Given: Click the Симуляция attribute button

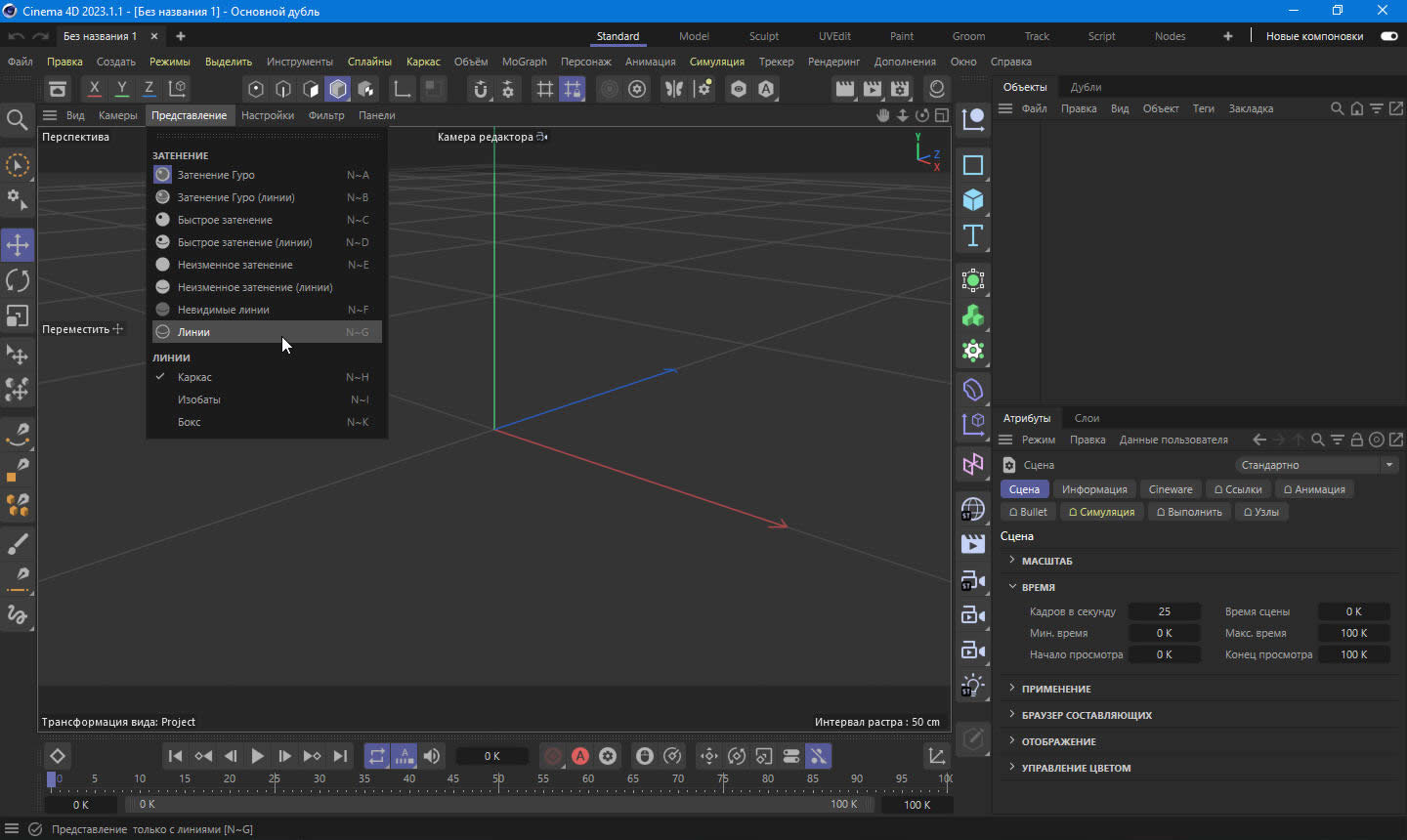Looking at the screenshot, I should pos(1100,512).
